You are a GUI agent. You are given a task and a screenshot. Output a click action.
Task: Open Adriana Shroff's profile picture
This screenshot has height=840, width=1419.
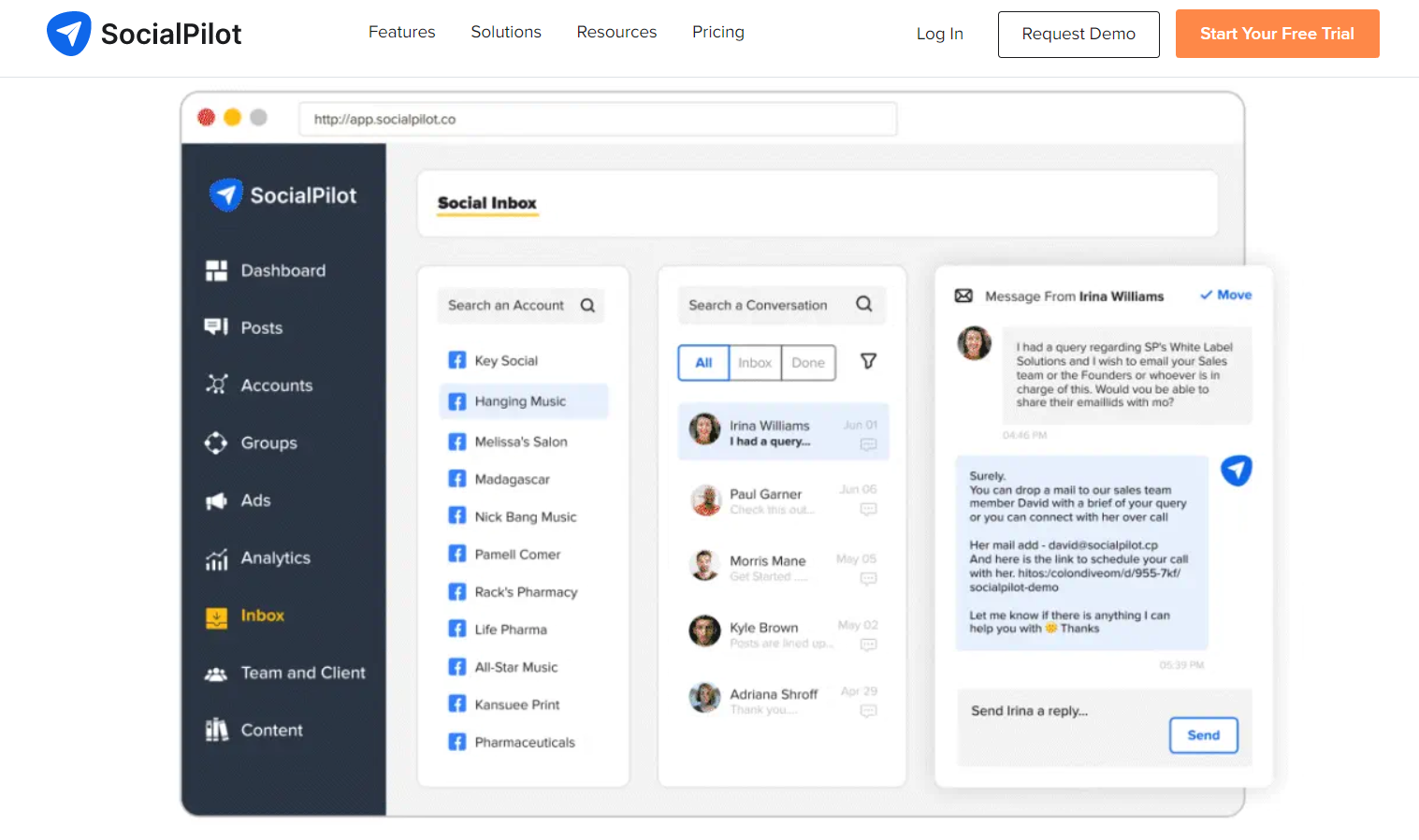point(704,698)
